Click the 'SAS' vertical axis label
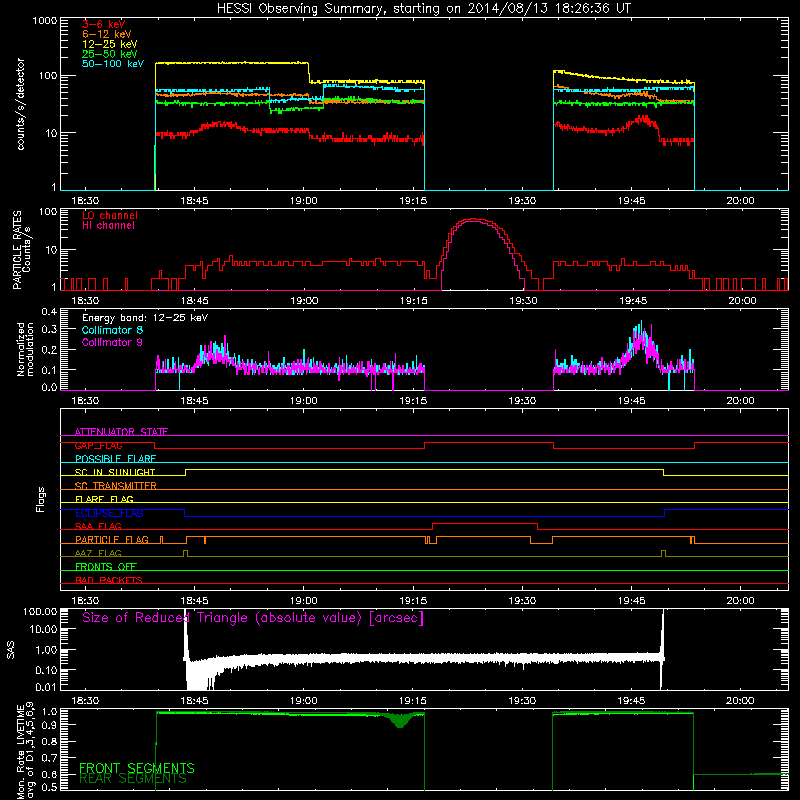Screen dimensions: 800x800 pos(11,650)
